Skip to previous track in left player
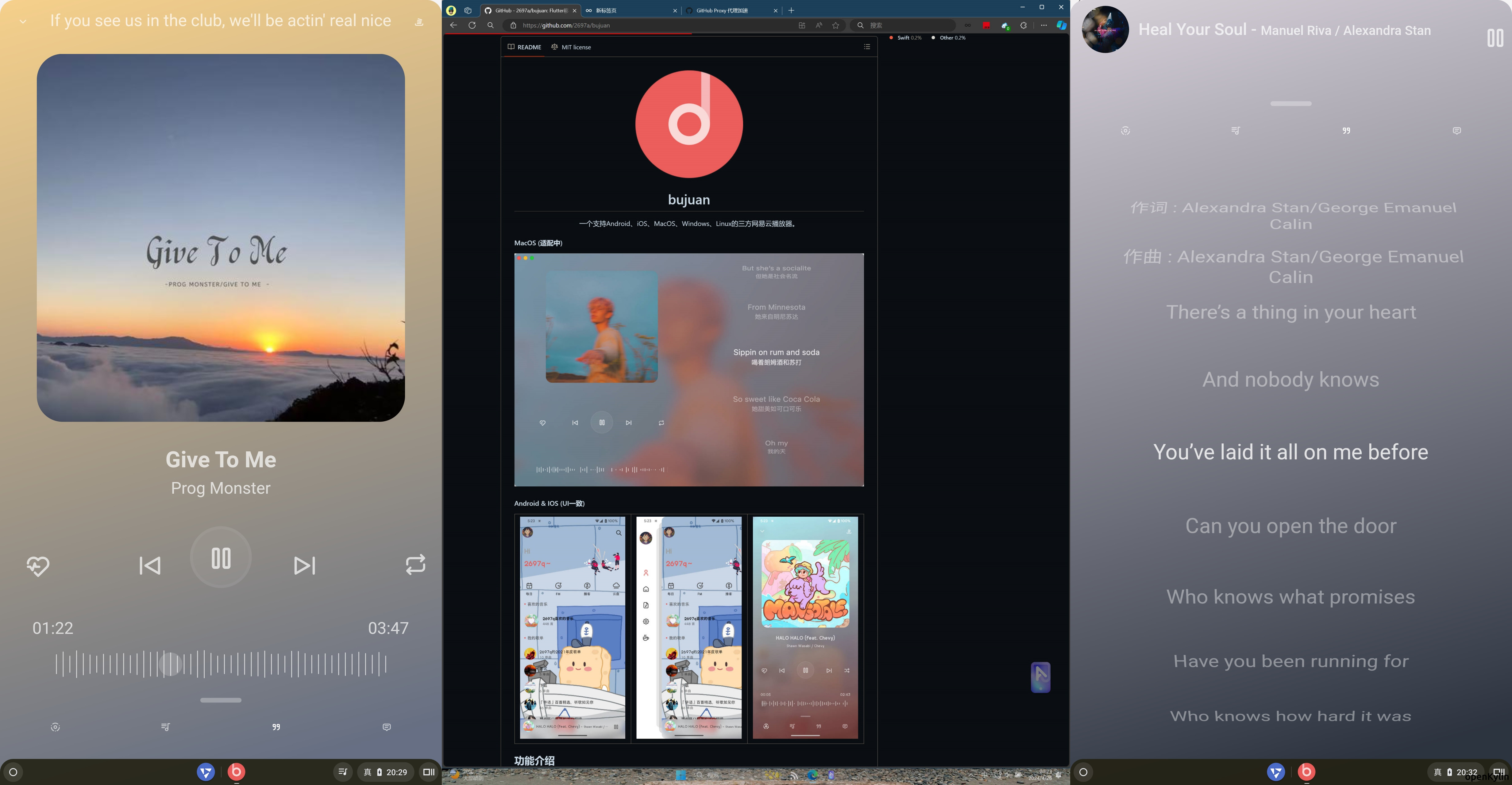Image resolution: width=1512 pixels, height=785 pixels. click(150, 565)
